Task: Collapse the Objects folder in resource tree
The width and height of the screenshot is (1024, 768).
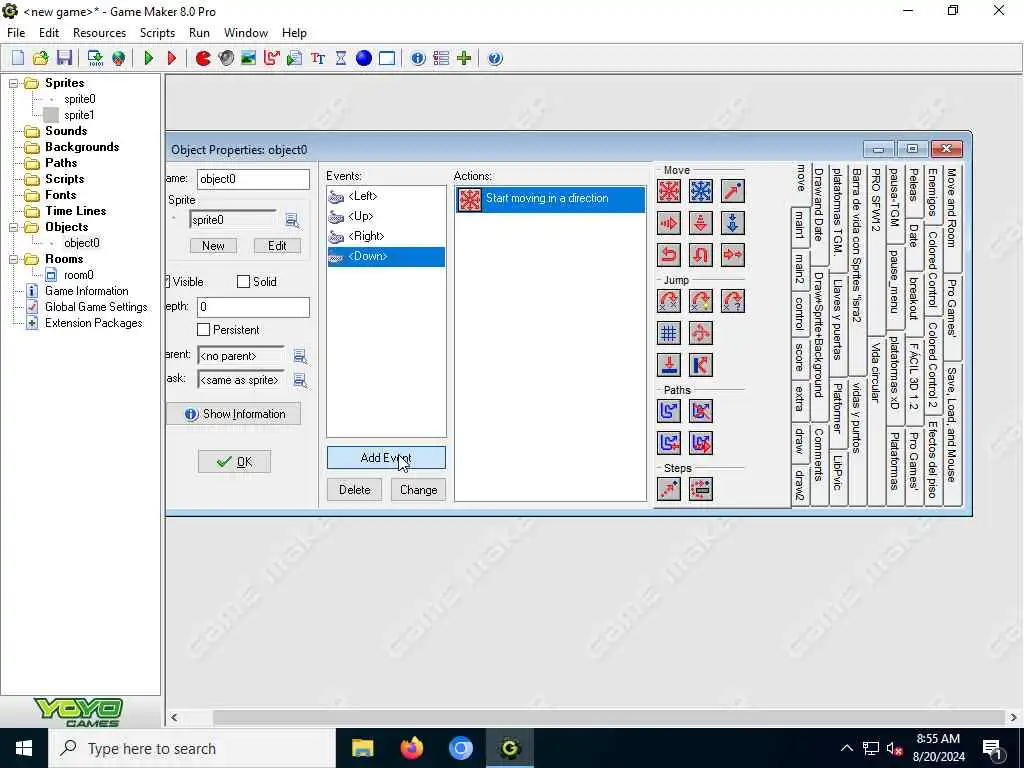Action: (14, 227)
